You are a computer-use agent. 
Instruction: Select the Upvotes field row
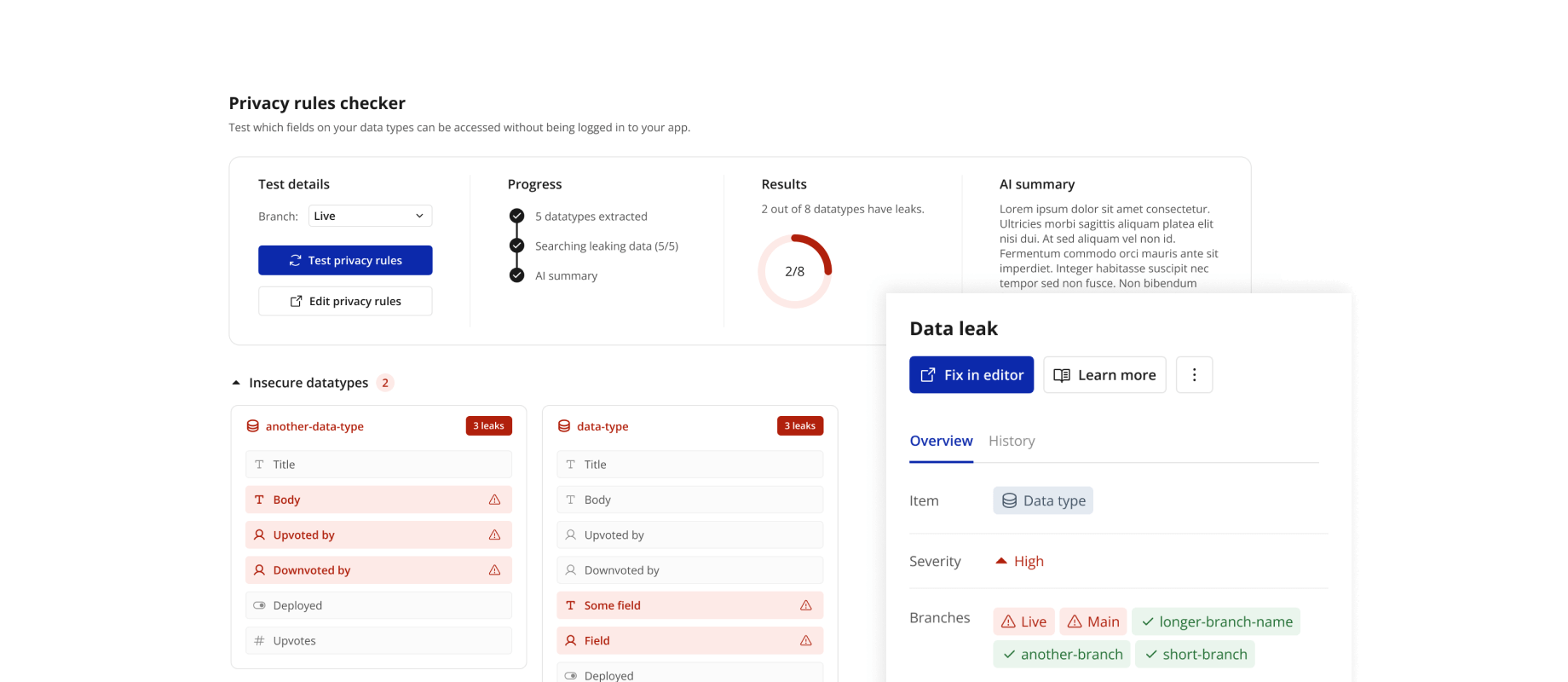(x=378, y=640)
